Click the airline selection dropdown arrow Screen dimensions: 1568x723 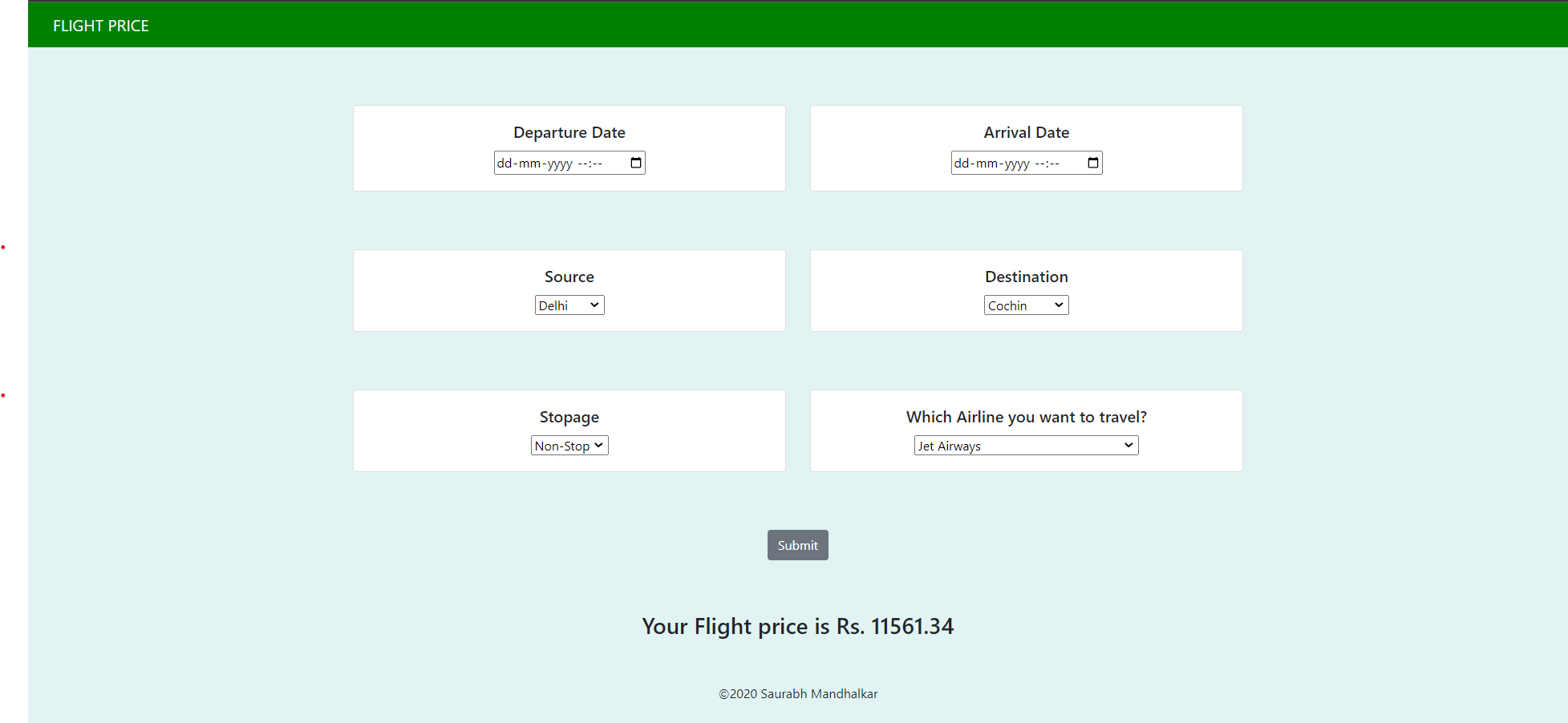[x=1128, y=445]
